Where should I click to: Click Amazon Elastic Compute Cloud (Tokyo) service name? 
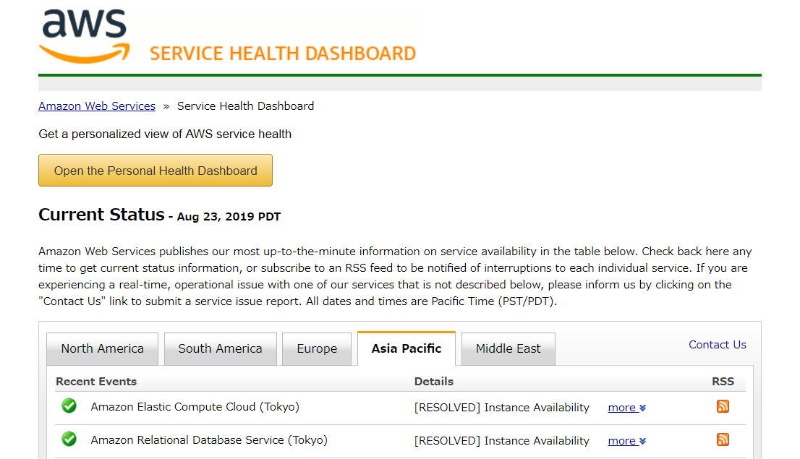(x=195, y=407)
